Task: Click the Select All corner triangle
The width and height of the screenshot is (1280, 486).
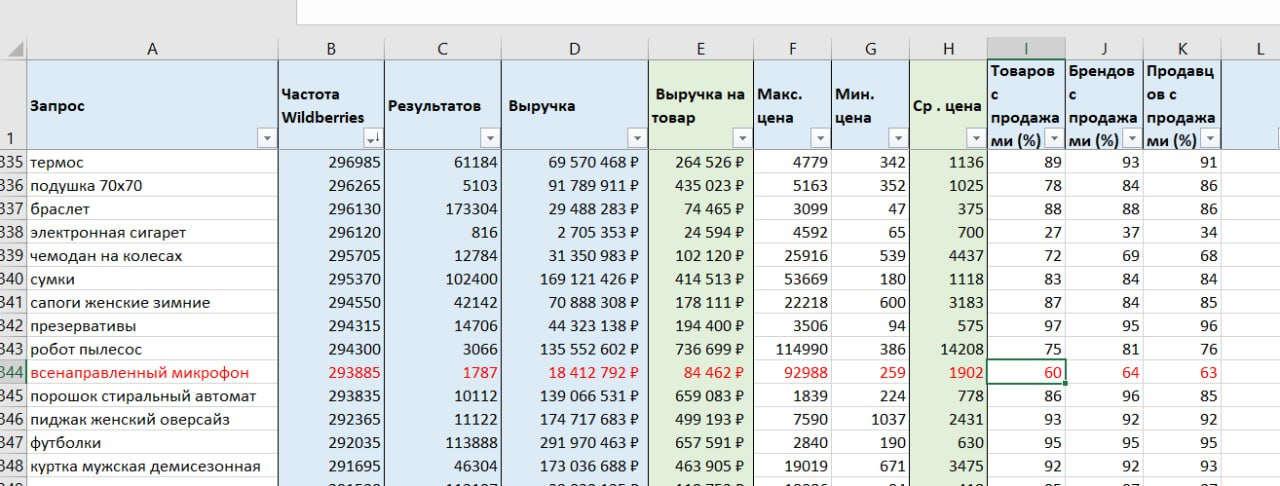Action: [13, 48]
